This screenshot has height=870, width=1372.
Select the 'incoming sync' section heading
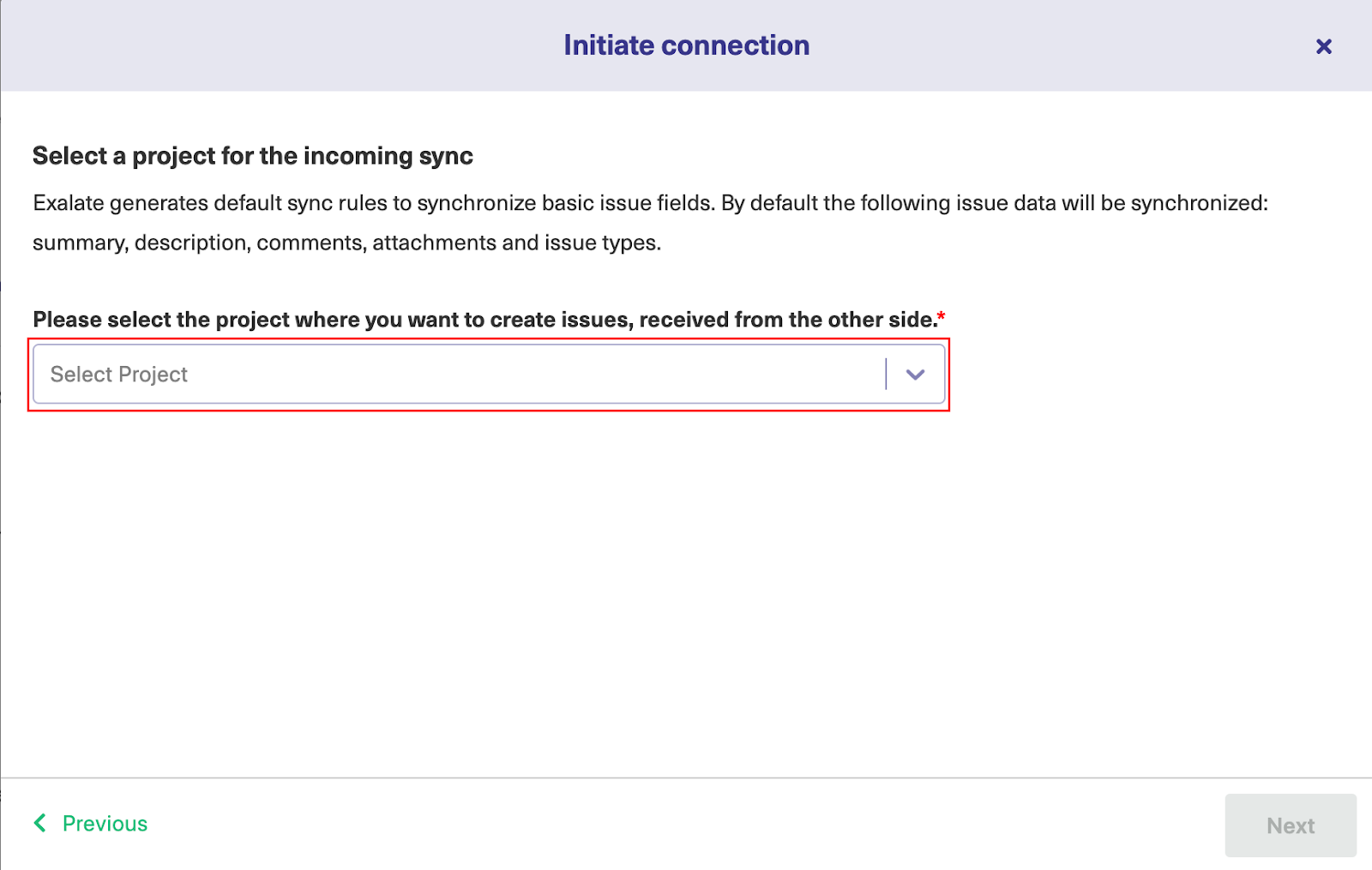252,156
